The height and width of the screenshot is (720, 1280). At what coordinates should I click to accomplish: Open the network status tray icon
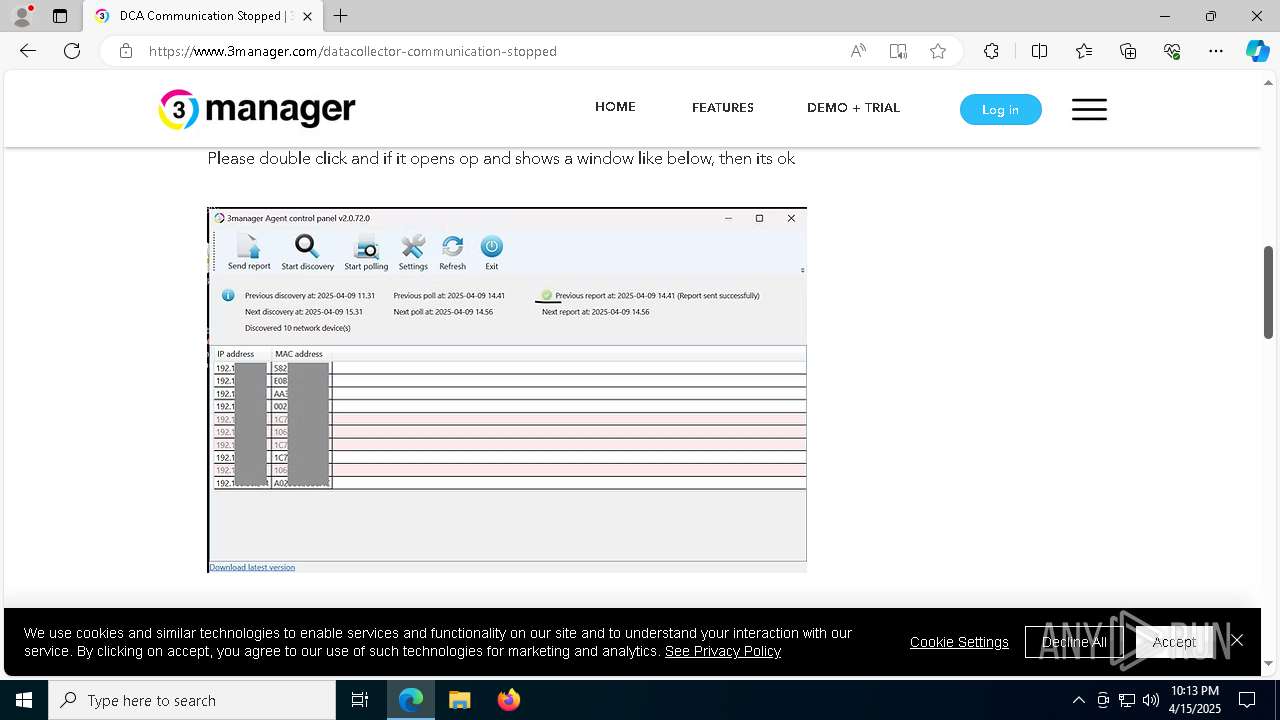pyautogui.click(x=1127, y=700)
